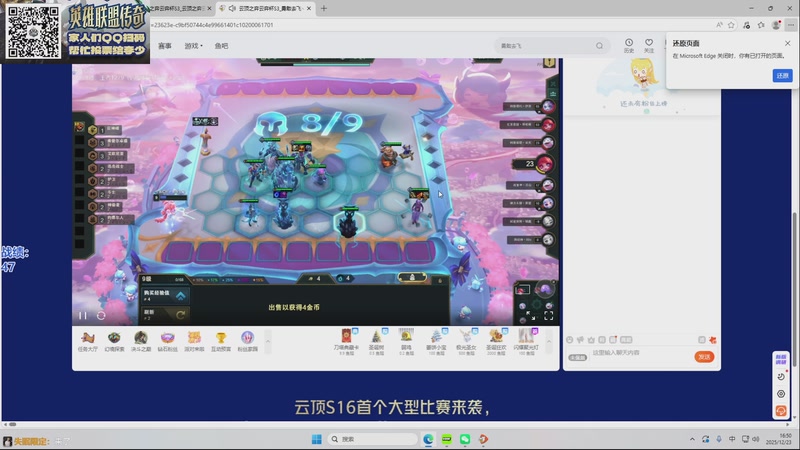Open the Edge profile avatar

[x=776, y=24]
